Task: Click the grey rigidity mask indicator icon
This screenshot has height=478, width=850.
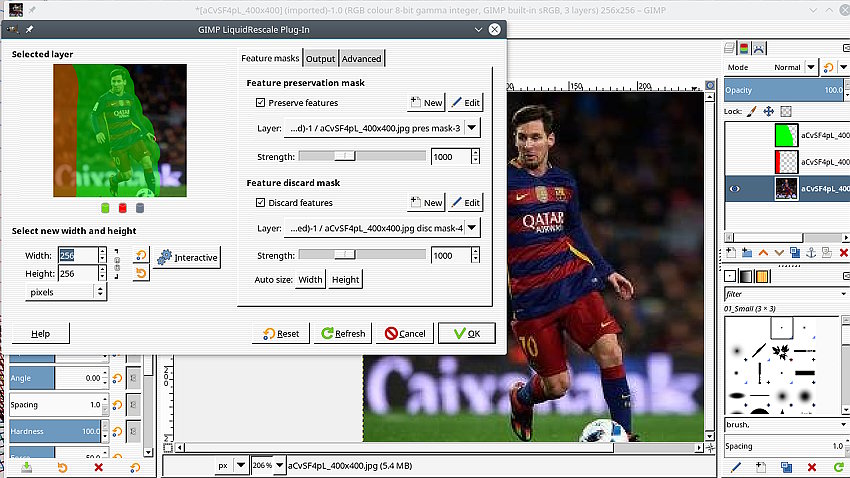Action: pos(140,208)
